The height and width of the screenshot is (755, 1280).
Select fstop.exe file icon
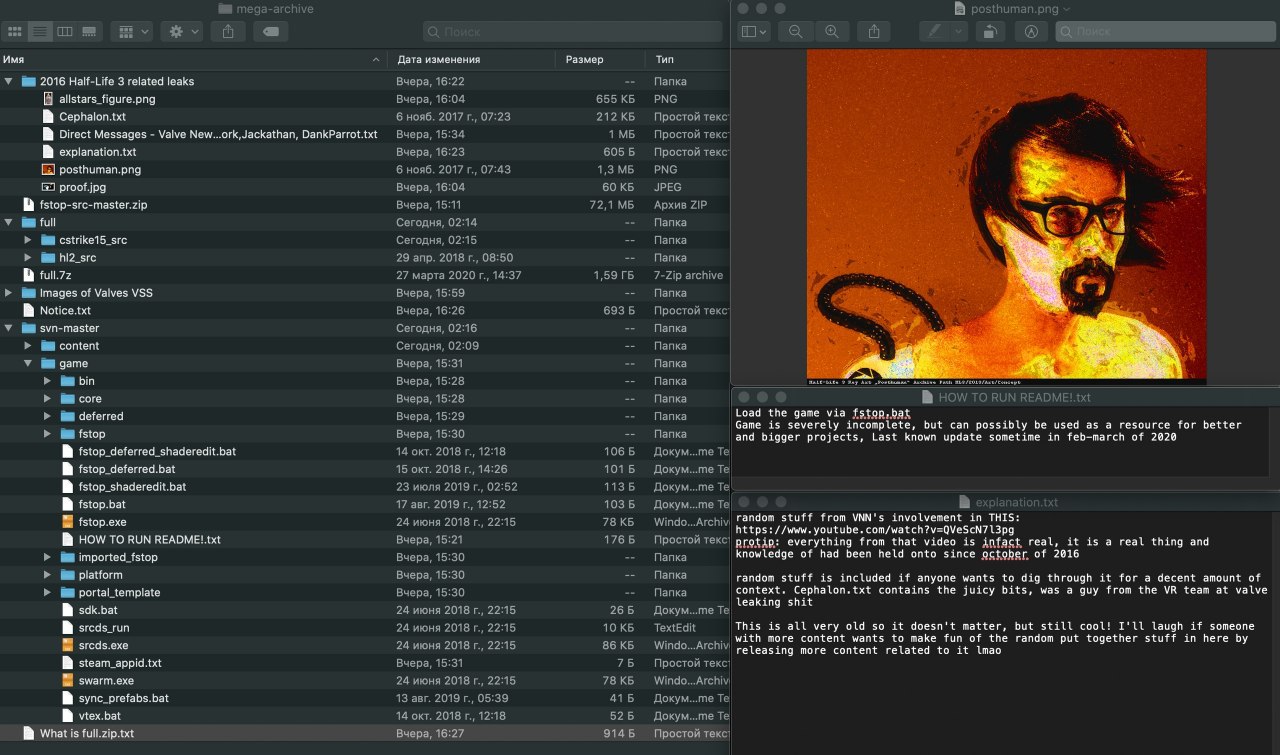67,522
